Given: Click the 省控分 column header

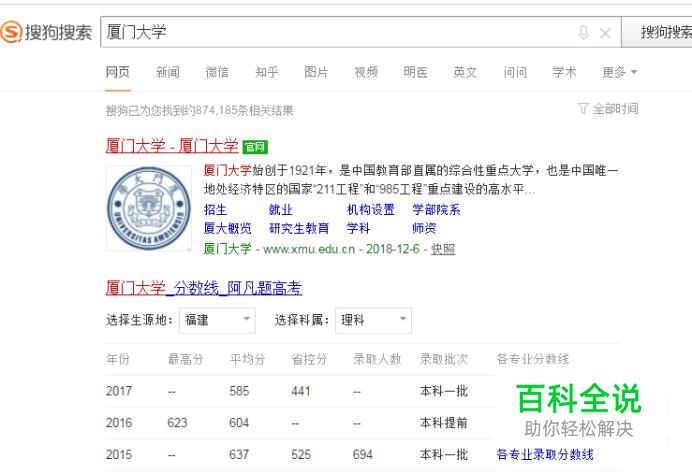Looking at the screenshot, I should [x=309, y=359].
